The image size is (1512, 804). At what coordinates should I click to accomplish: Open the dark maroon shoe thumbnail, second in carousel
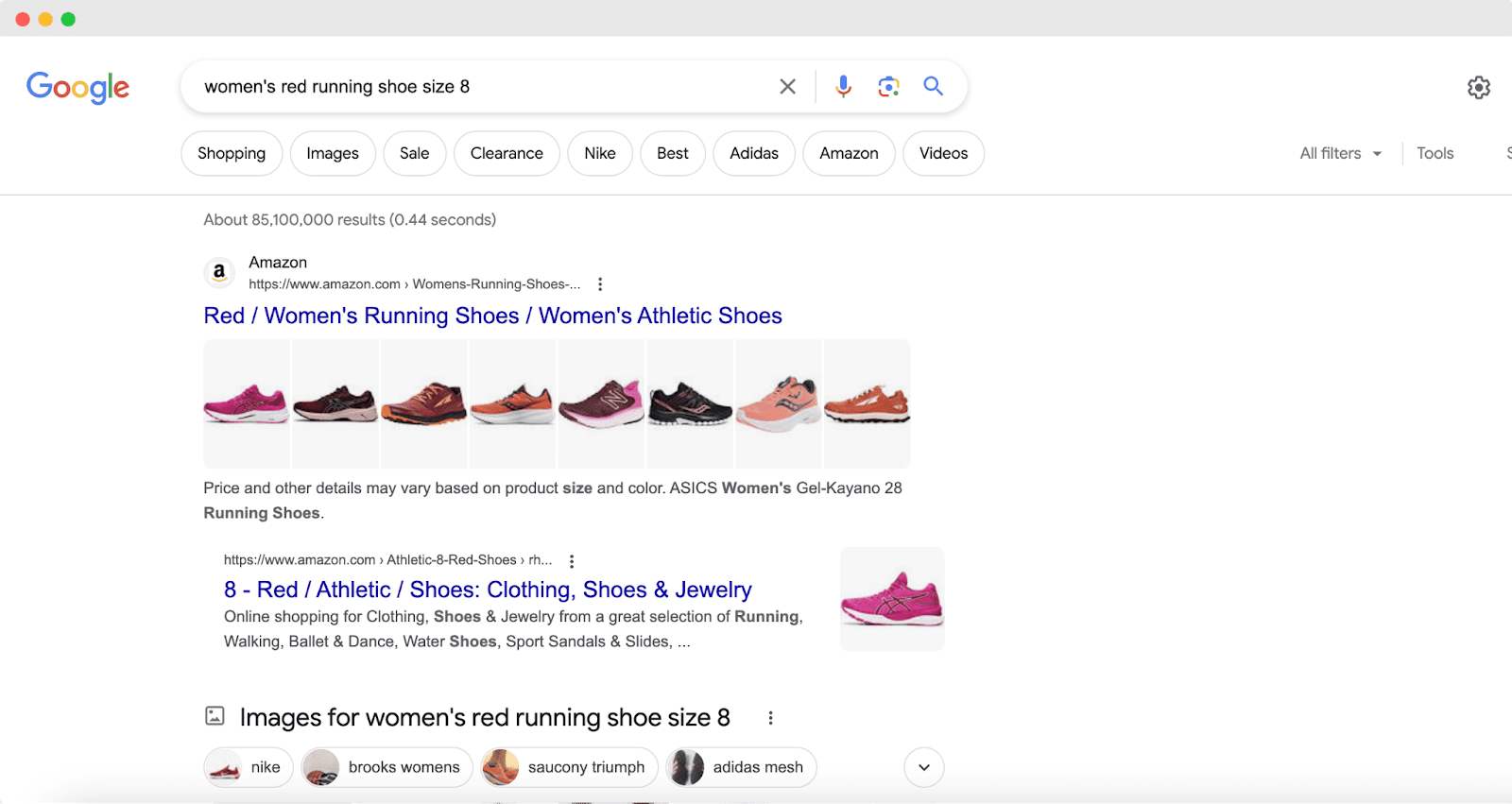click(335, 404)
